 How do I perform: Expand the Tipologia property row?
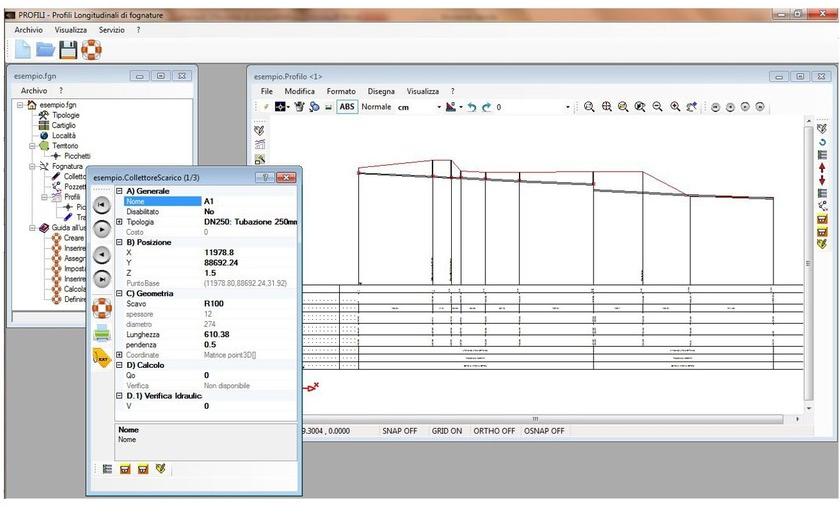[120, 222]
